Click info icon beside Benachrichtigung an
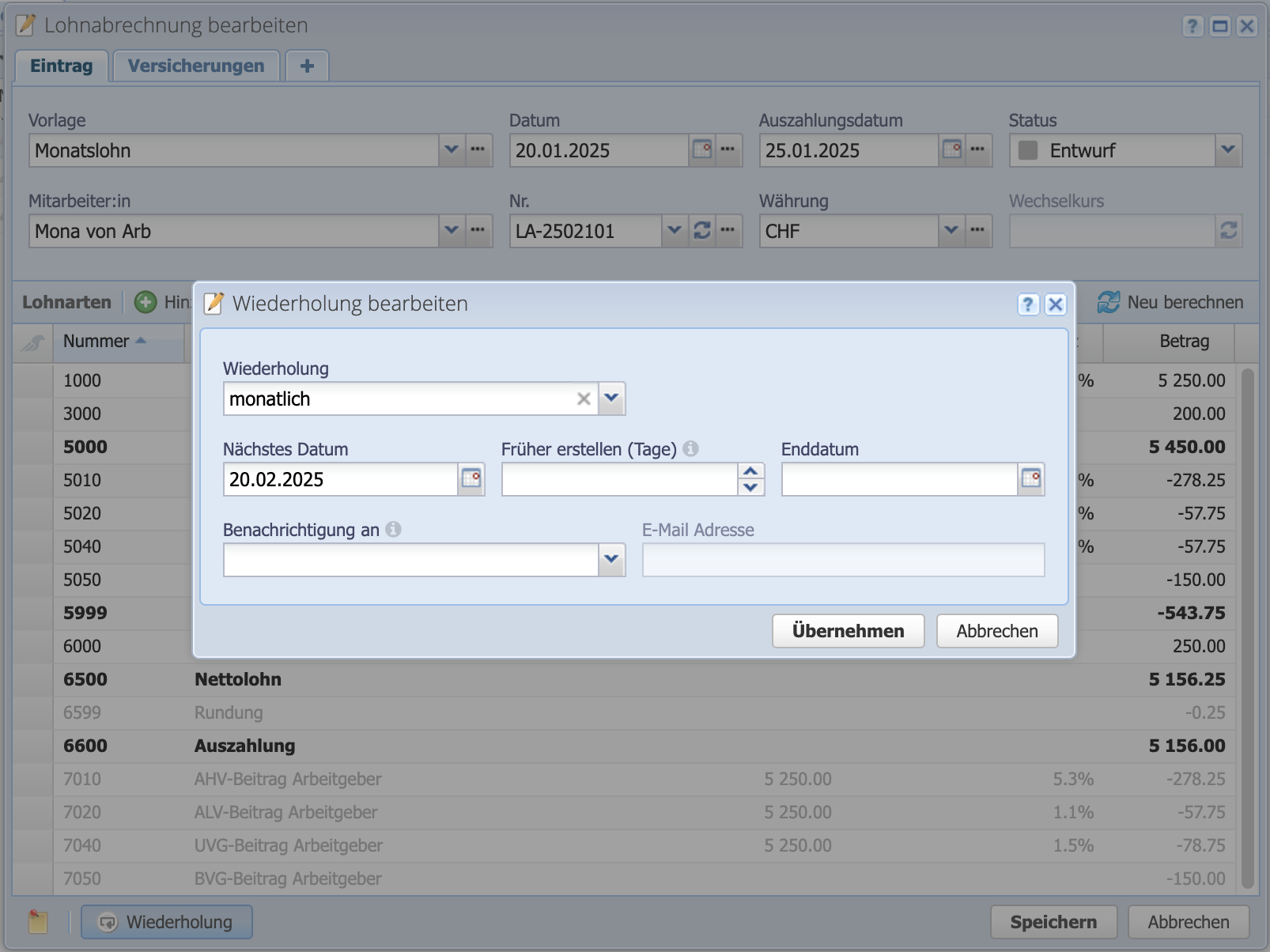Viewport: 1270px width, 952px height. click(393, 530)
